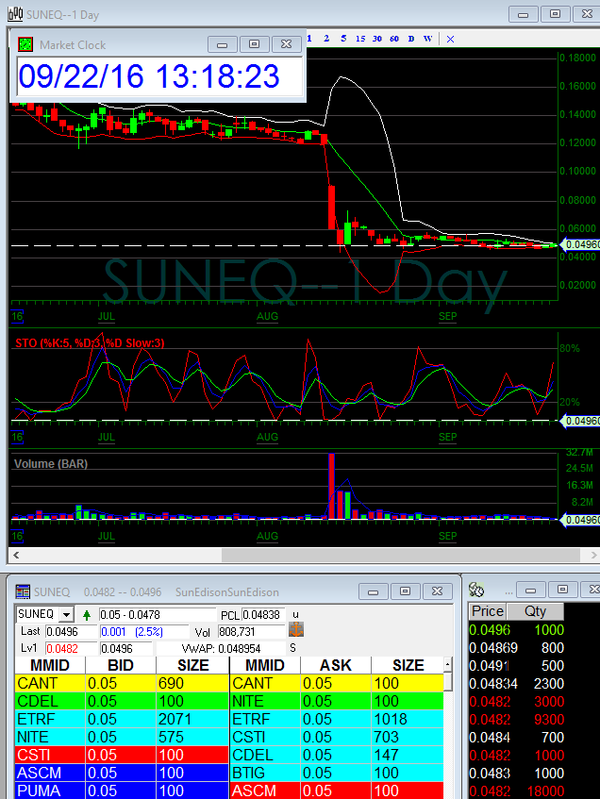Click the chart scrollbar right arrow
600x799 pixels.
coord(593,555)
